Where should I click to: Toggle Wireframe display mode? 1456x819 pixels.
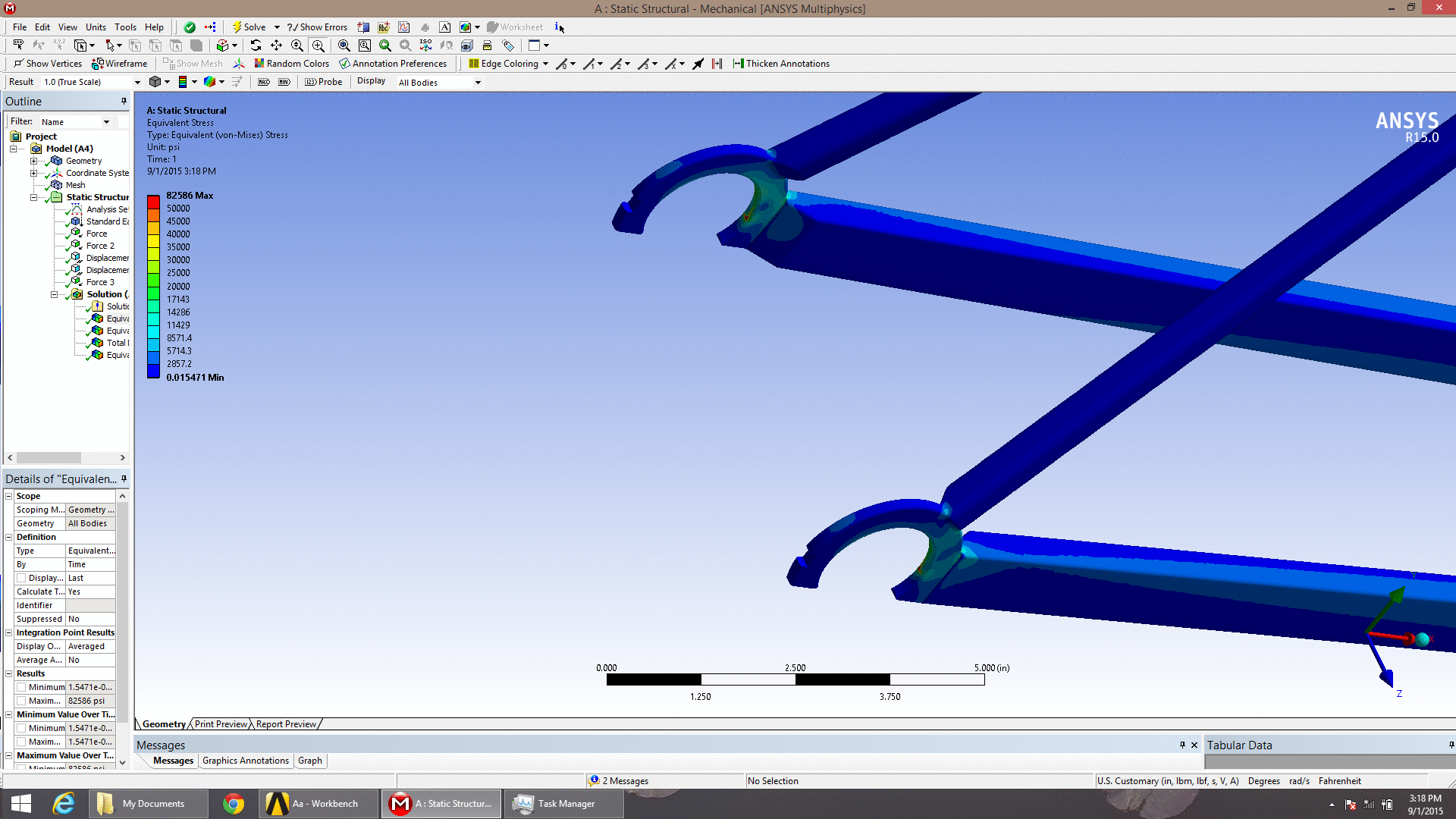click(120, 64)
